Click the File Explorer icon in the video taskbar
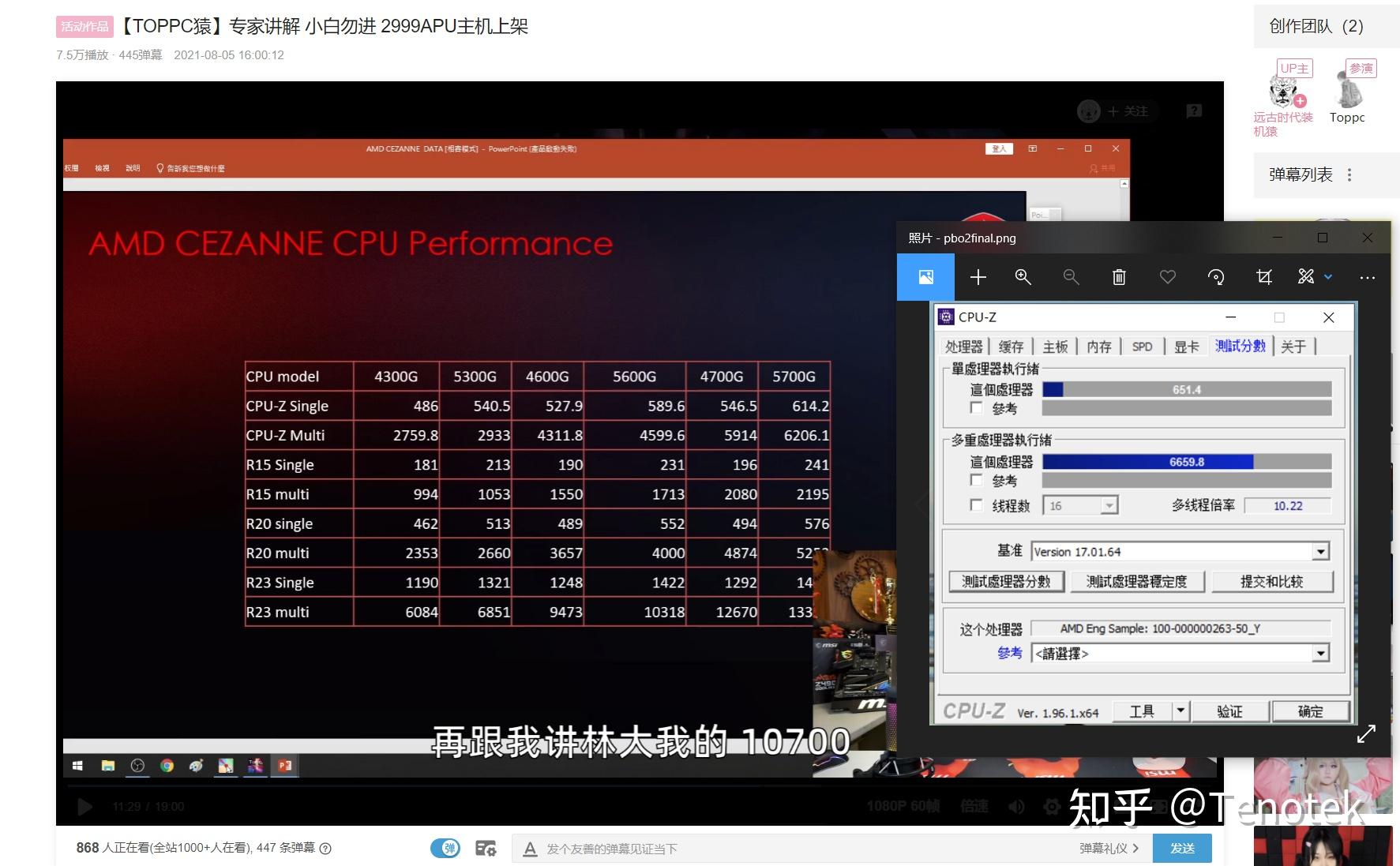This screenshot has width=1400, height=866. (x=108, y=765)
